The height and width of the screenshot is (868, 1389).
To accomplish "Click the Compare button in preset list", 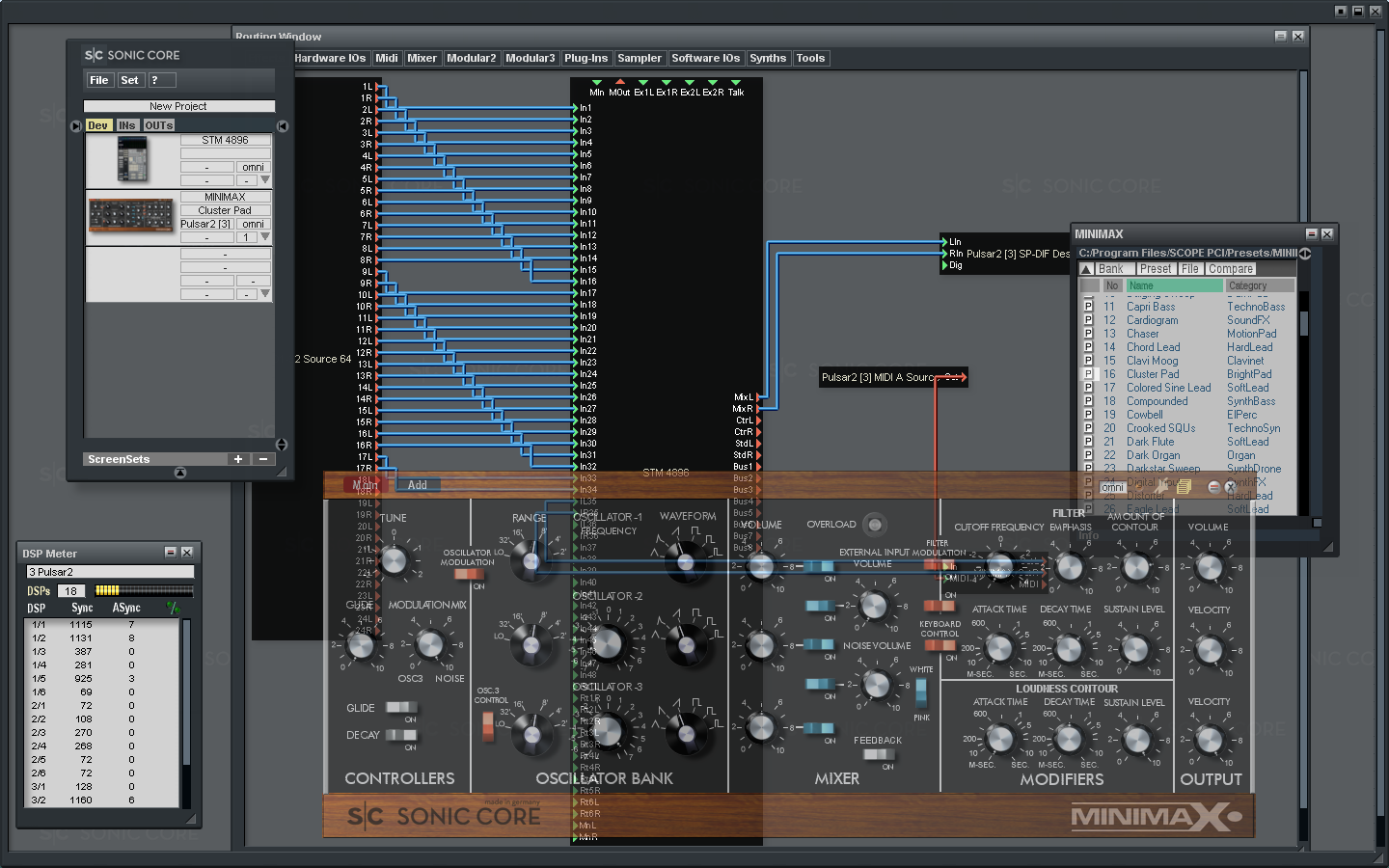I will coord(1231,269).
